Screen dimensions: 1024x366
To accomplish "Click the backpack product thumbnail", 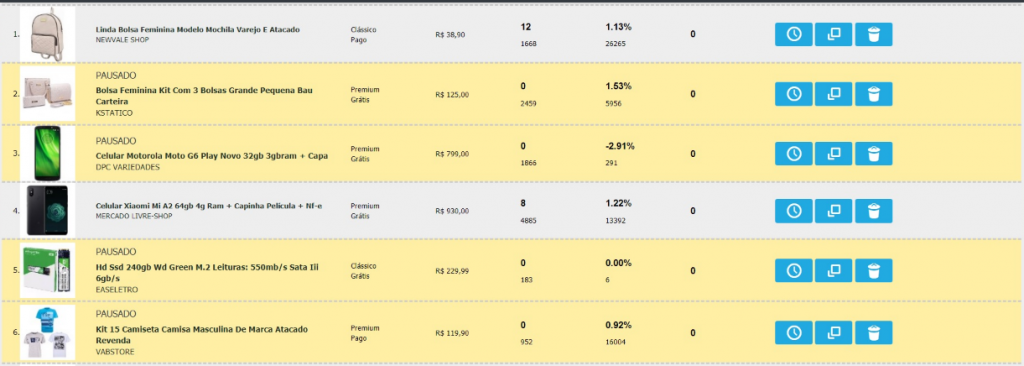I will [47, 34].
